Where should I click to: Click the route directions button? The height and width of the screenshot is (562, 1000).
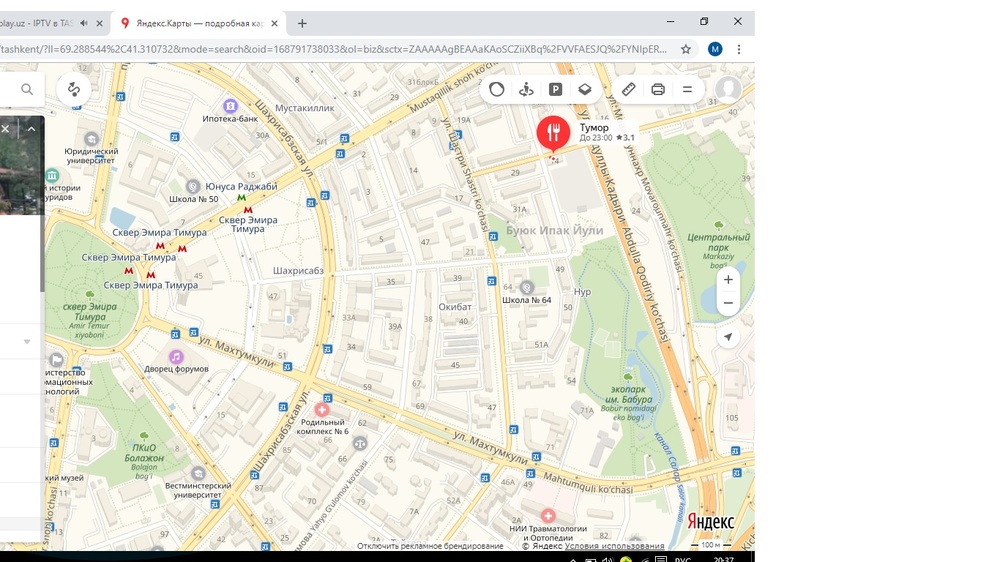[74, 89]
